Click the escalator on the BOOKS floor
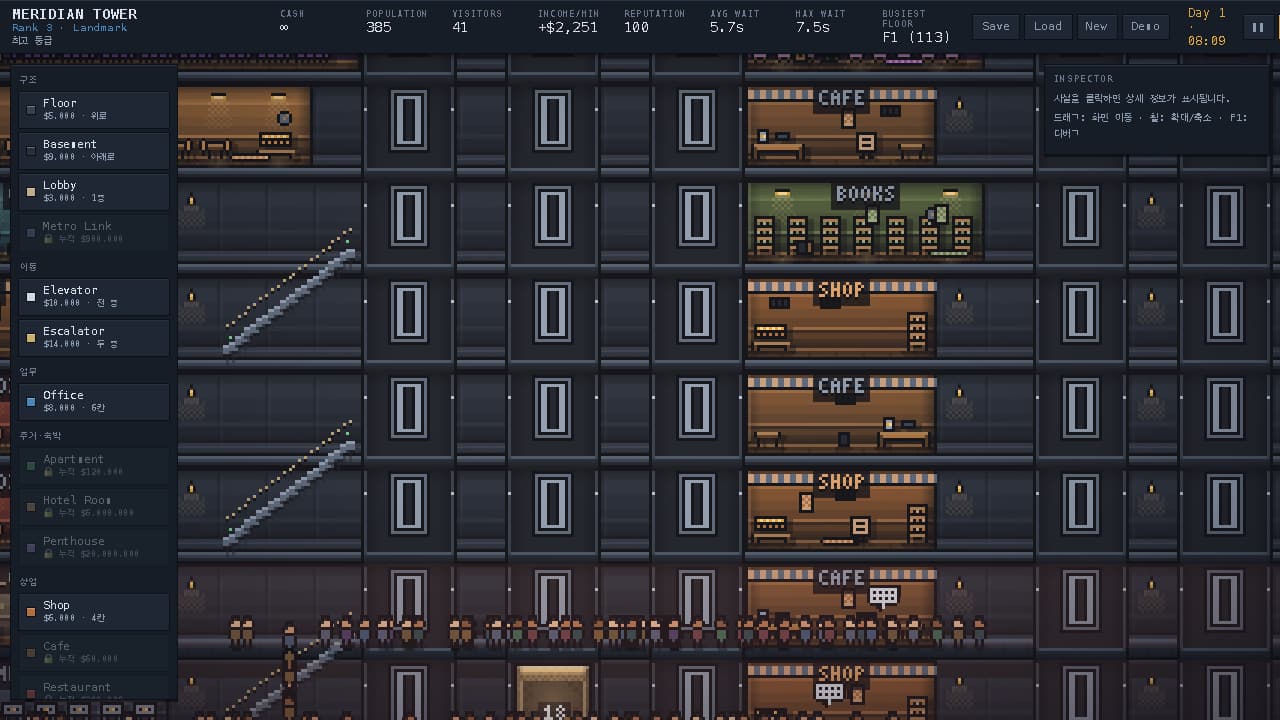This screenshot has width=1280, height=720. (289, 291)
